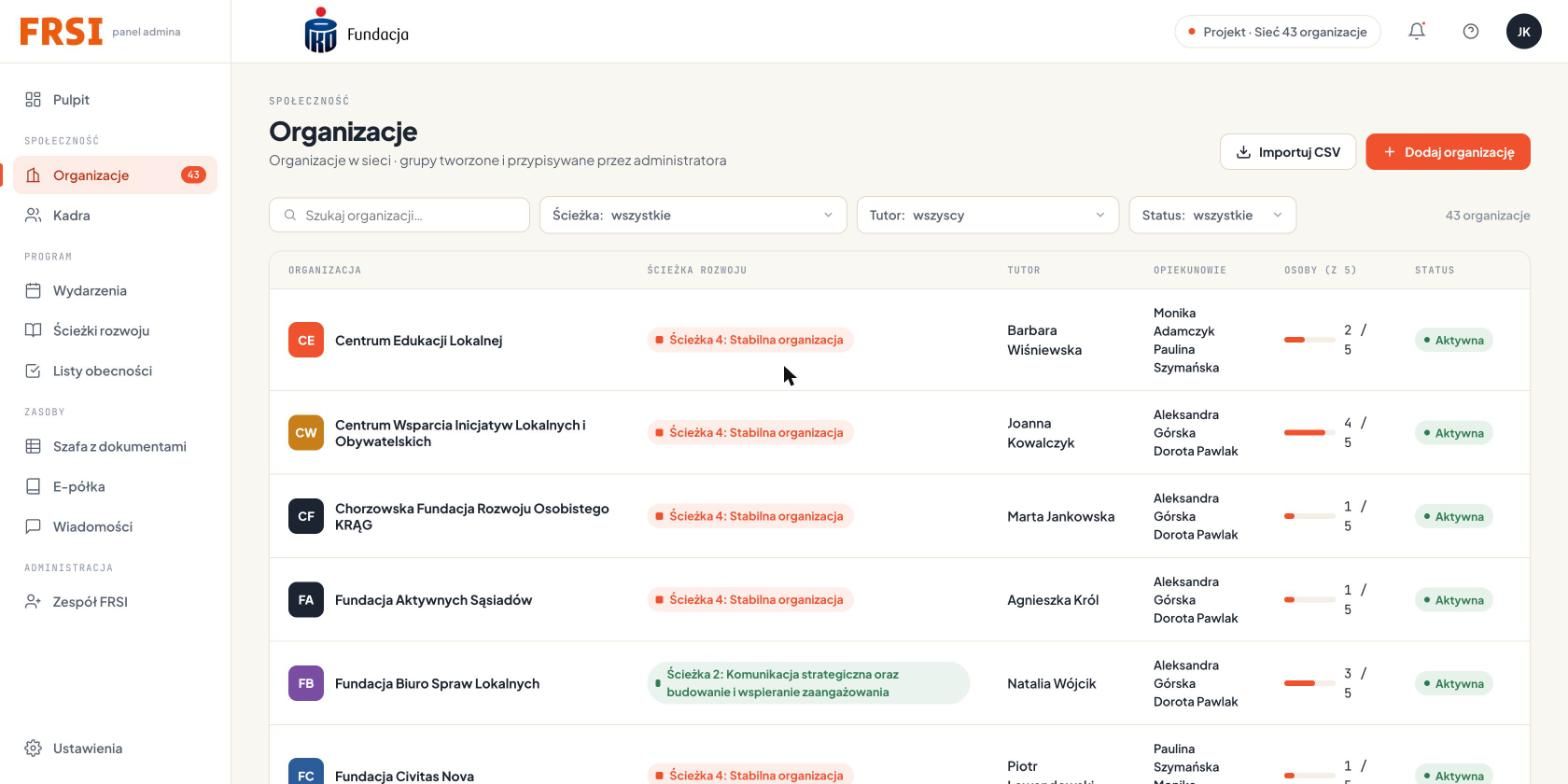Click tutor name Agnieszka Król
Viewport: 1568px width, 784px height.
1052,600
